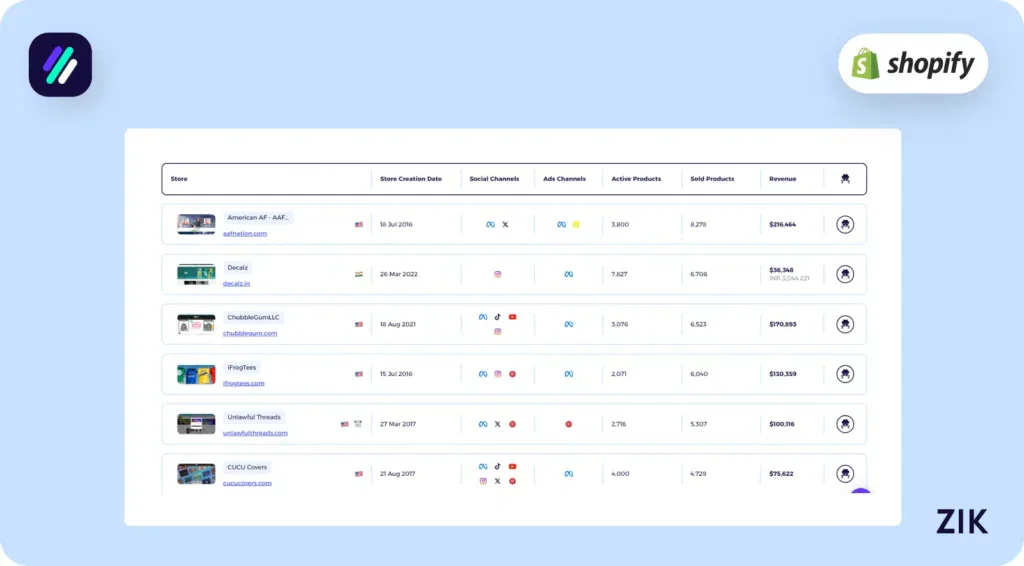Open iFrogTees' Instagram social icon
Viewport: 1024px width, 566px height.
pyautogui.click(x=498, y=374)
